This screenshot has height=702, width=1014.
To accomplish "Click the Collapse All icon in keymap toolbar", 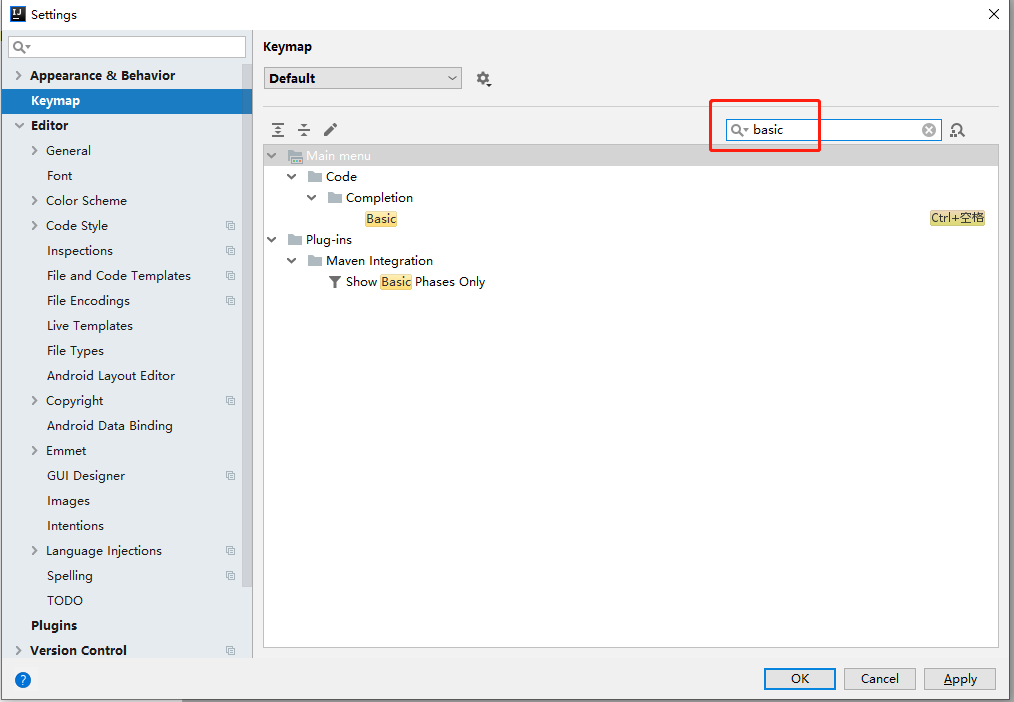I will 304,130.
